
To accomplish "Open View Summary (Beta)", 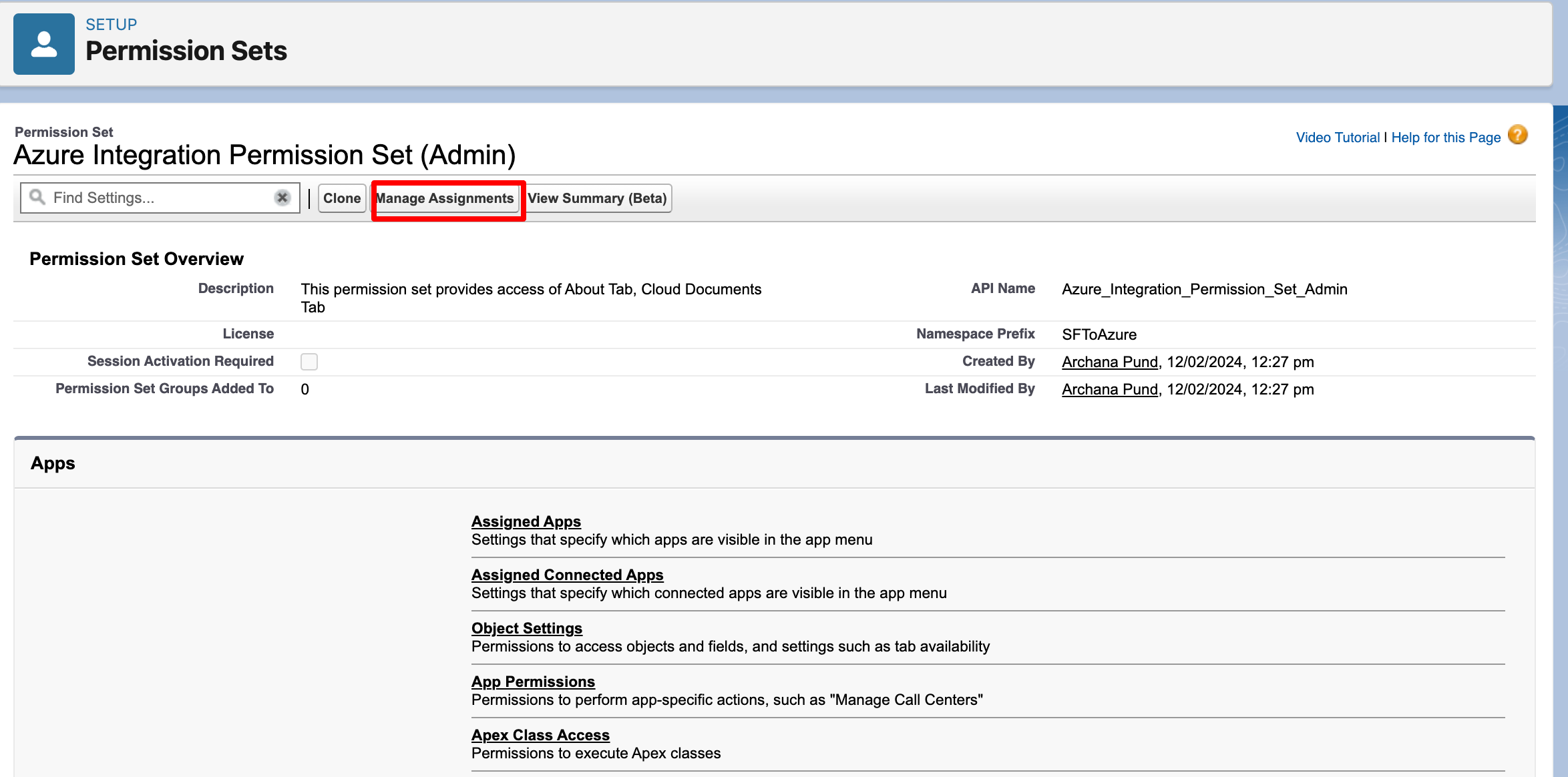I will pos(597,198).
